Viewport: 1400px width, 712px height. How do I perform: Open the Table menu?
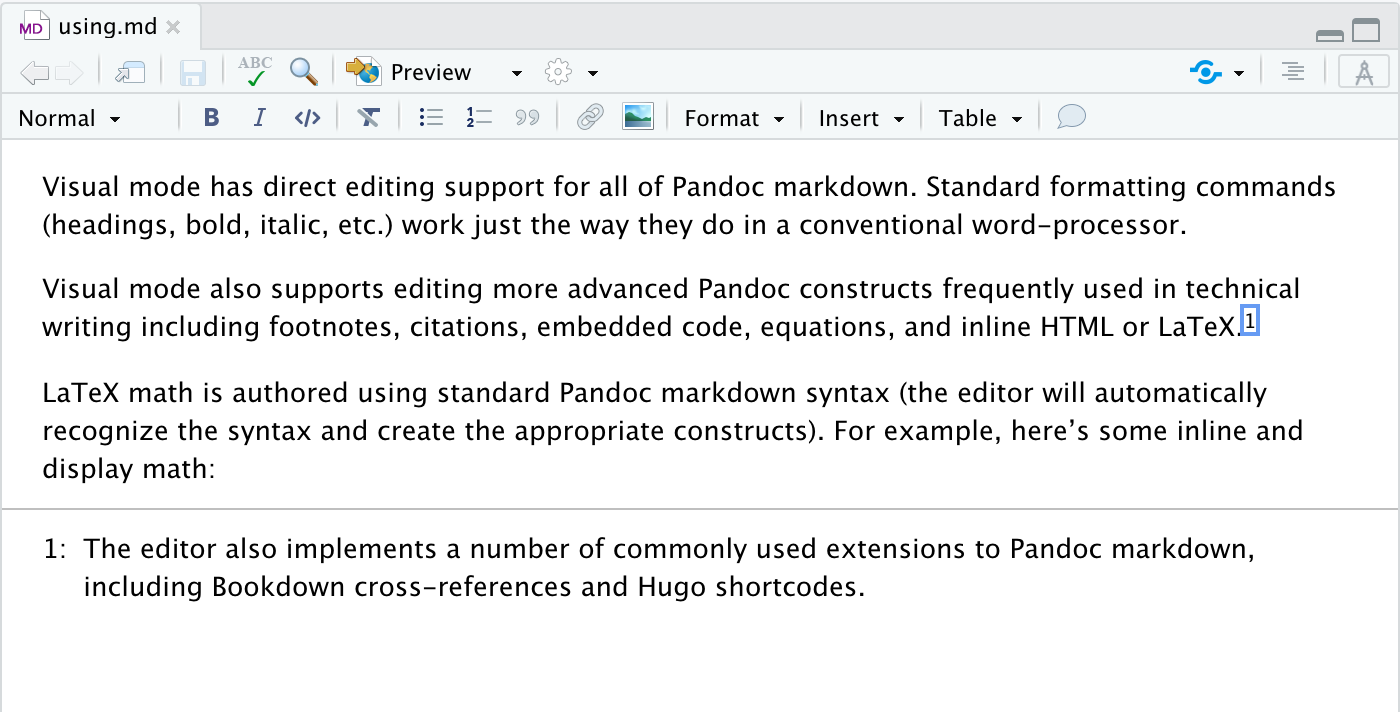(x=980, y=118)
